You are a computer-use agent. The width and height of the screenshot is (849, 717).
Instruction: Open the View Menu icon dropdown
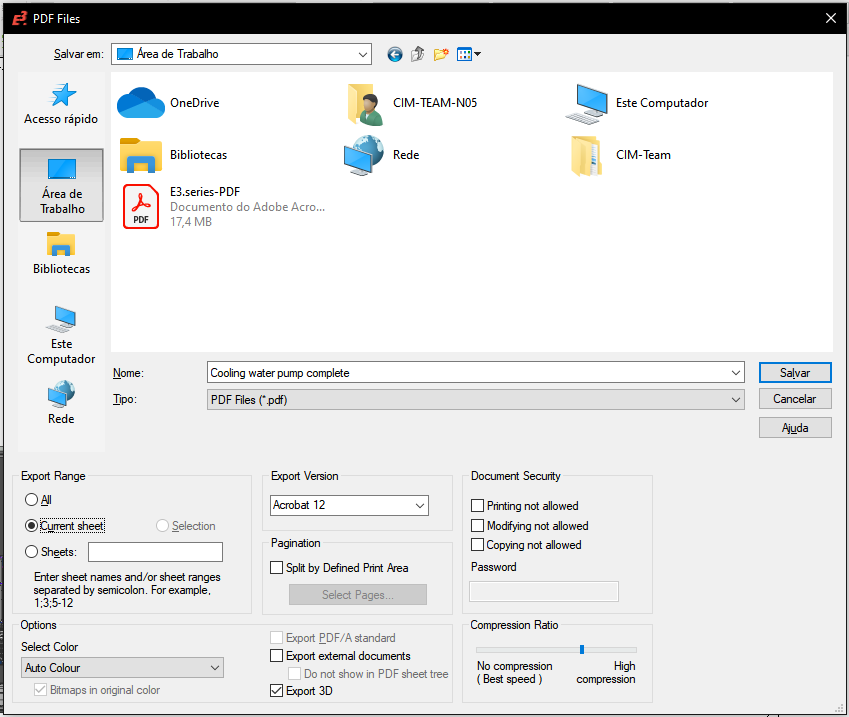(469, 54)
